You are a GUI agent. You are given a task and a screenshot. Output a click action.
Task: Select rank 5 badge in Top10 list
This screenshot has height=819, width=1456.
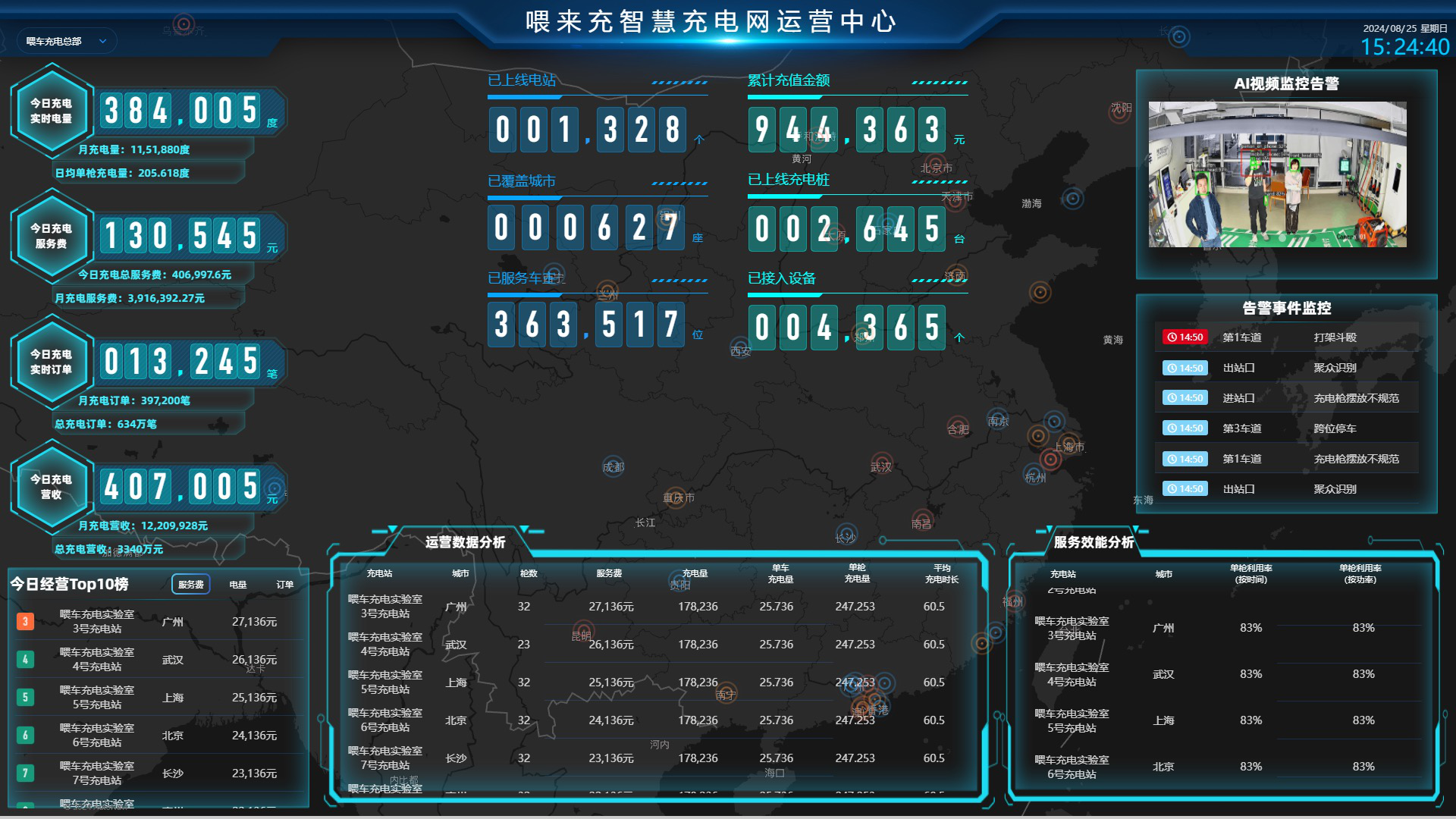coord(25,698)
